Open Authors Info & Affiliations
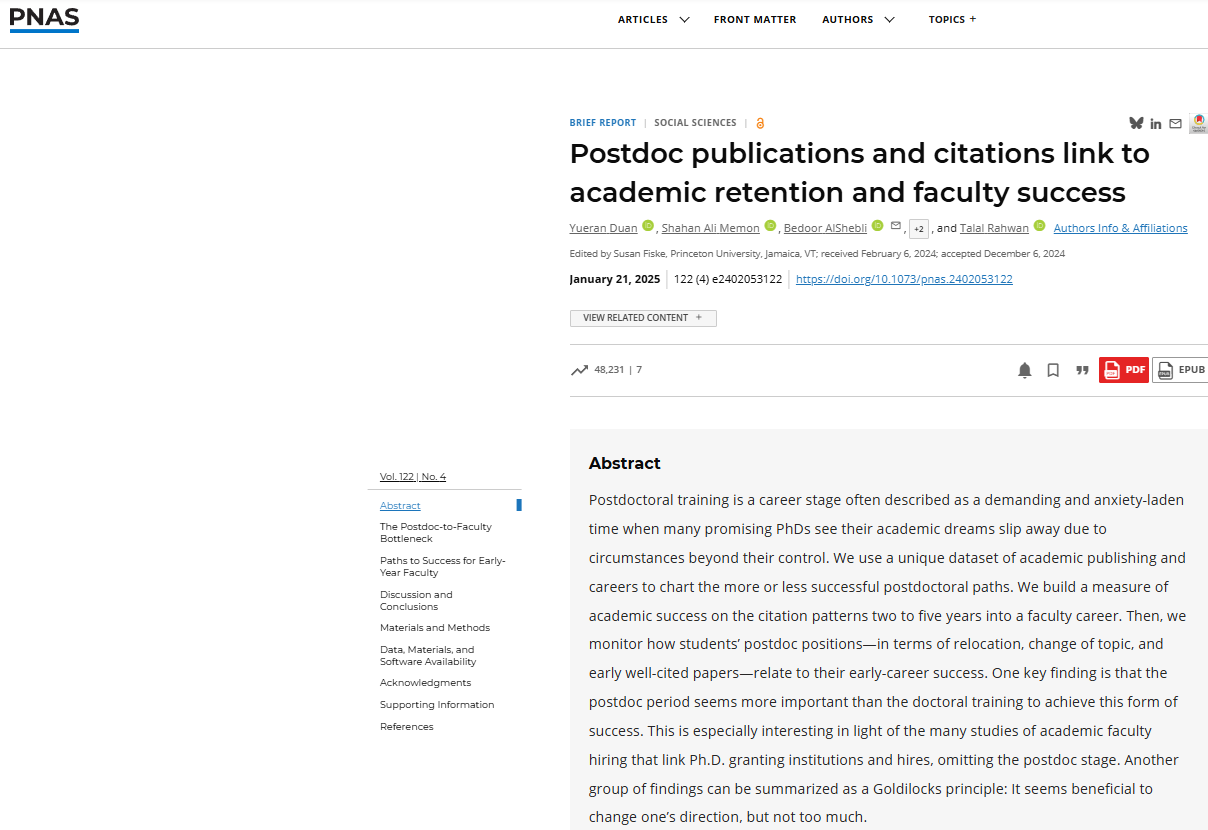This screenshot has height=830, width=1208. [1120, 228]
